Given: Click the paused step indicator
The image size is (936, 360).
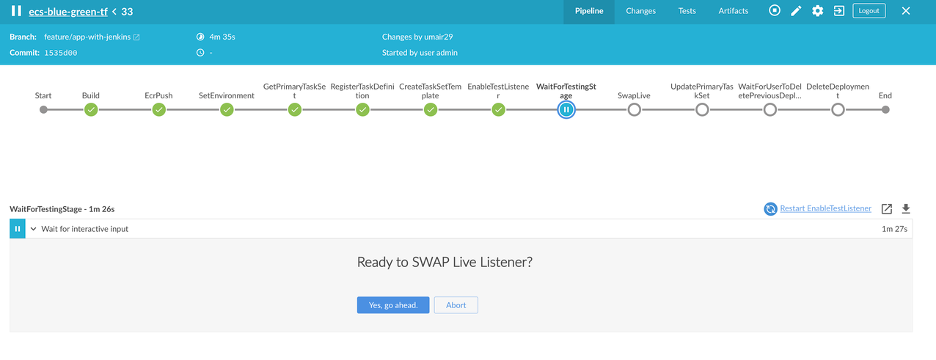Looking at the screenshot, I should [17, 229].
